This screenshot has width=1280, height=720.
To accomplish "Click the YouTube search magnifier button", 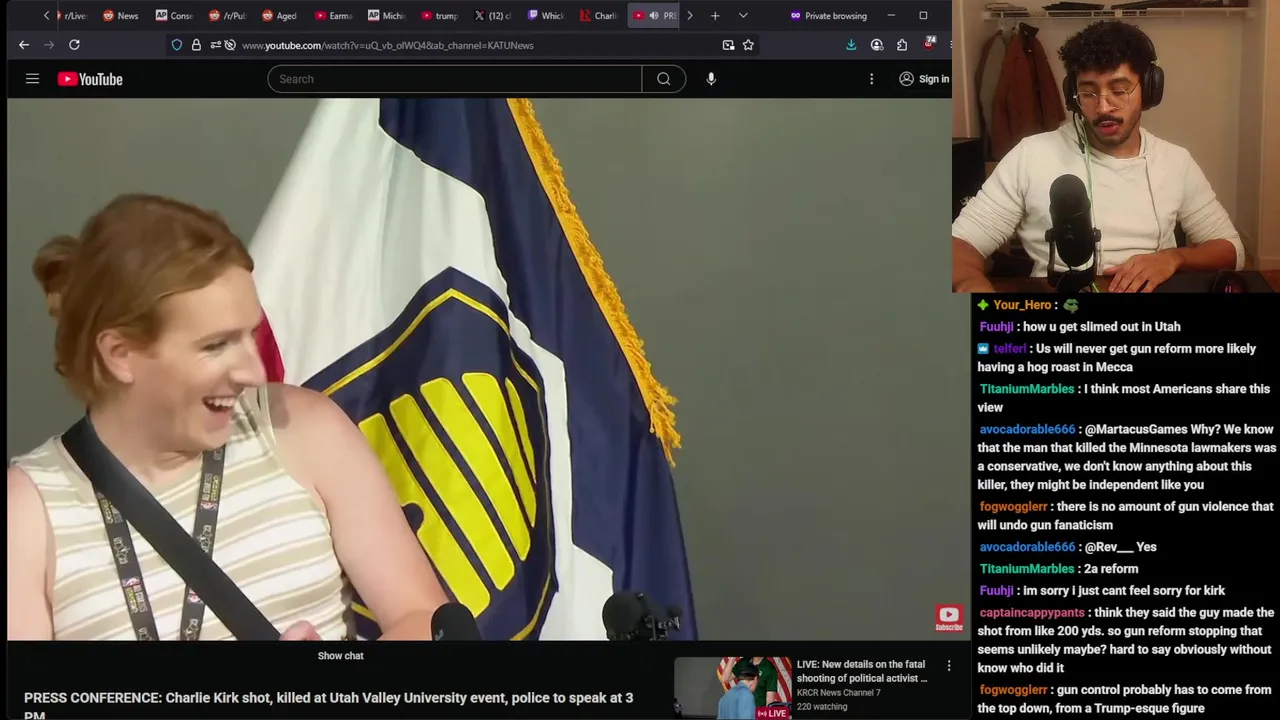I will click(x=664, y=79).
